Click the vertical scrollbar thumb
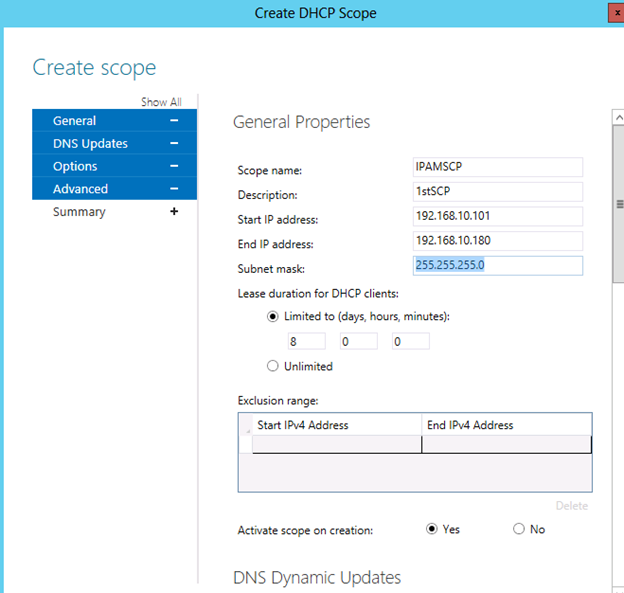Image resolution: width=624 pixels, height=593 pixels. pos(618,204)
